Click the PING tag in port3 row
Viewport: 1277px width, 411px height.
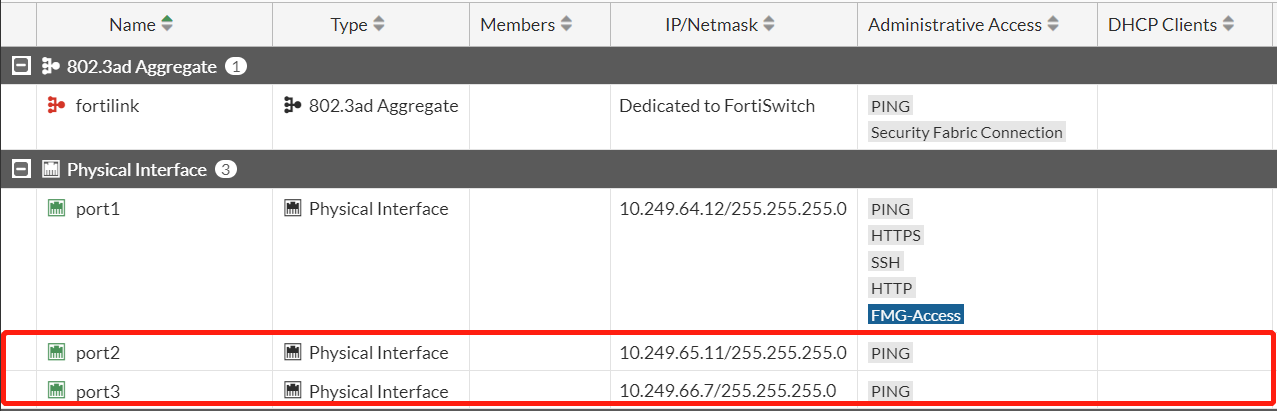pos(890,391)
